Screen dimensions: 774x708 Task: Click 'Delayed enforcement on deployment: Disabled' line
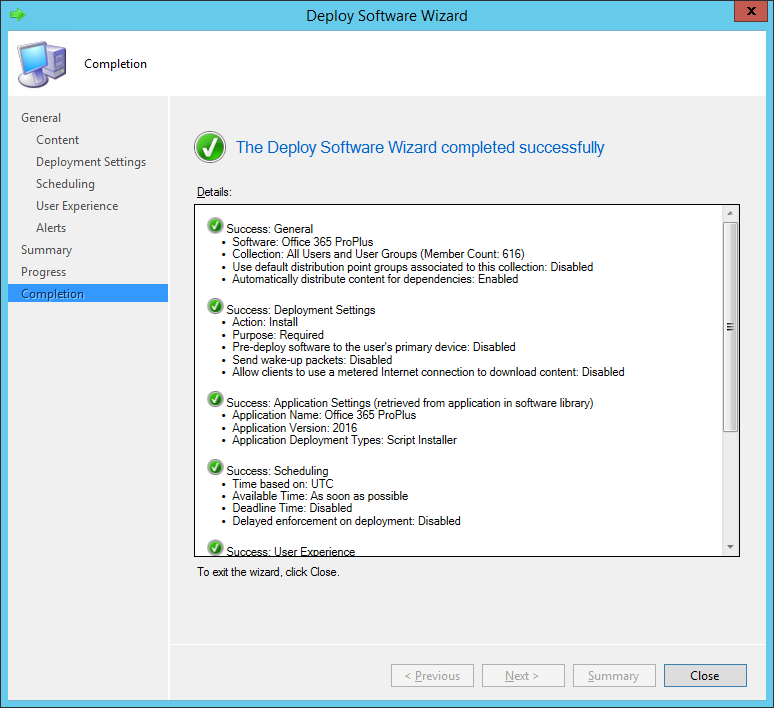pyautogui.click(x=347, y=521)
